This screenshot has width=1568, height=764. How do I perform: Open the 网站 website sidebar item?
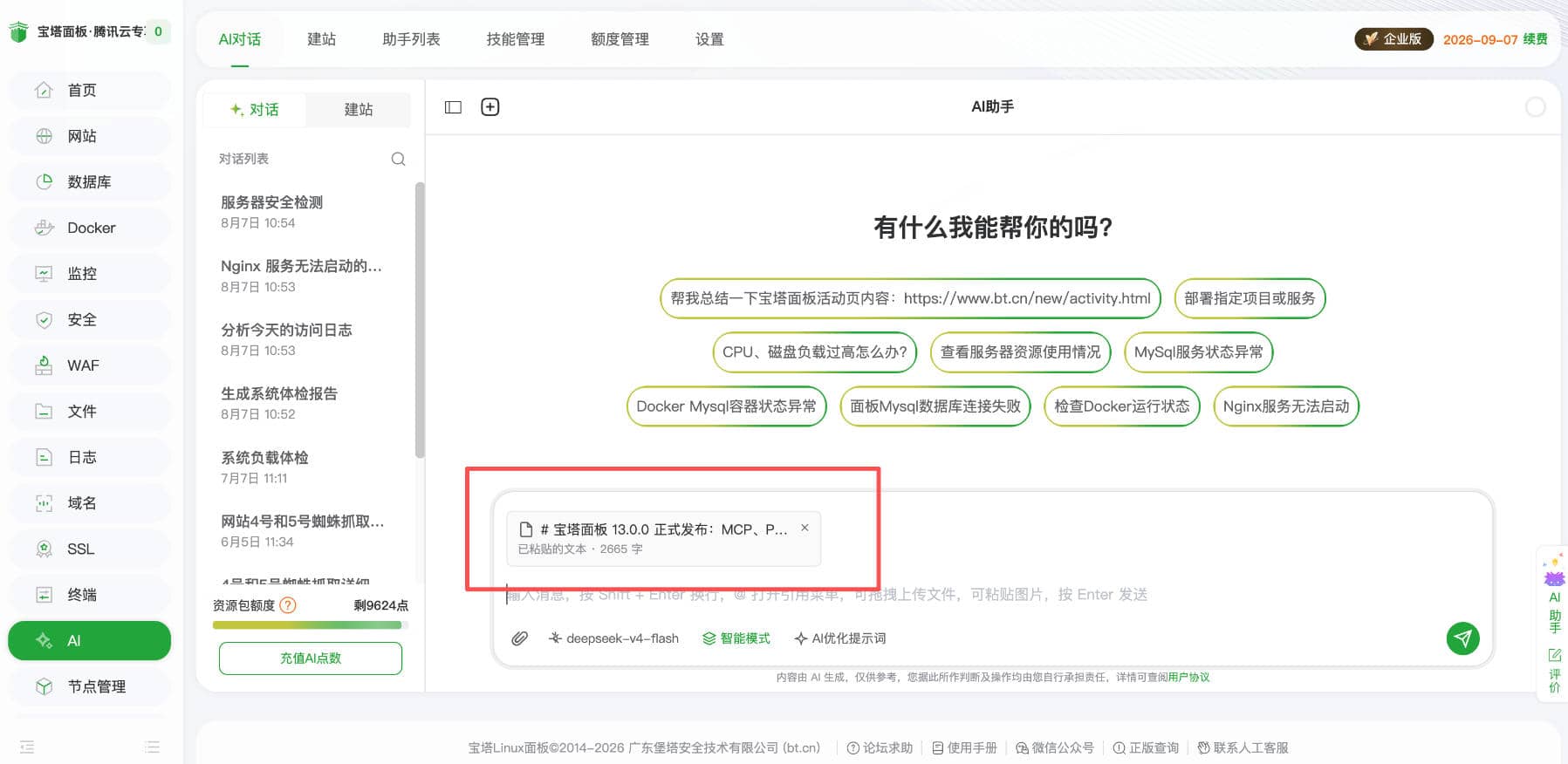click(x=89, y=136)
